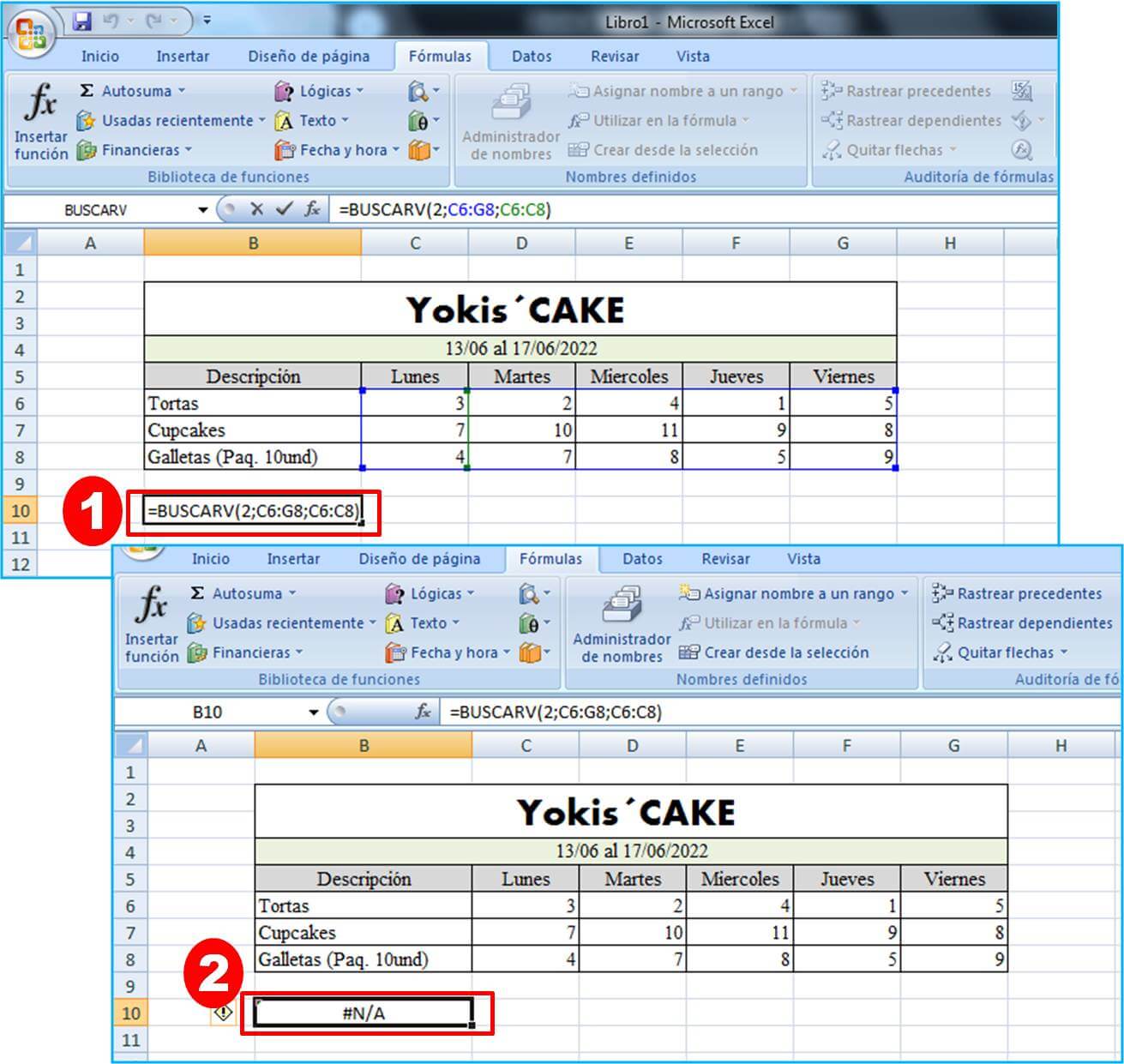
Task: Open the error indicator next to #N/A
Action: [x=223, y=1012]
